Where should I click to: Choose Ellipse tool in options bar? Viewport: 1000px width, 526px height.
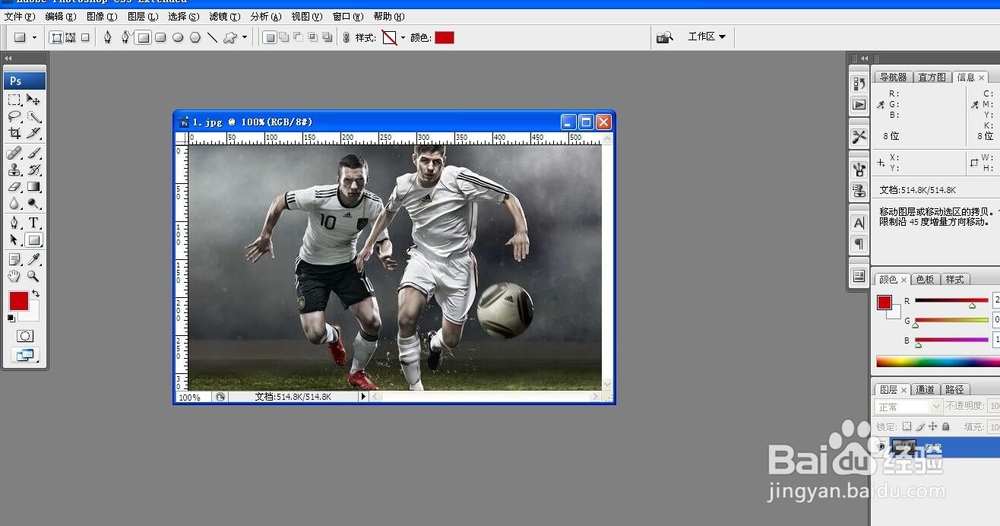178,38
